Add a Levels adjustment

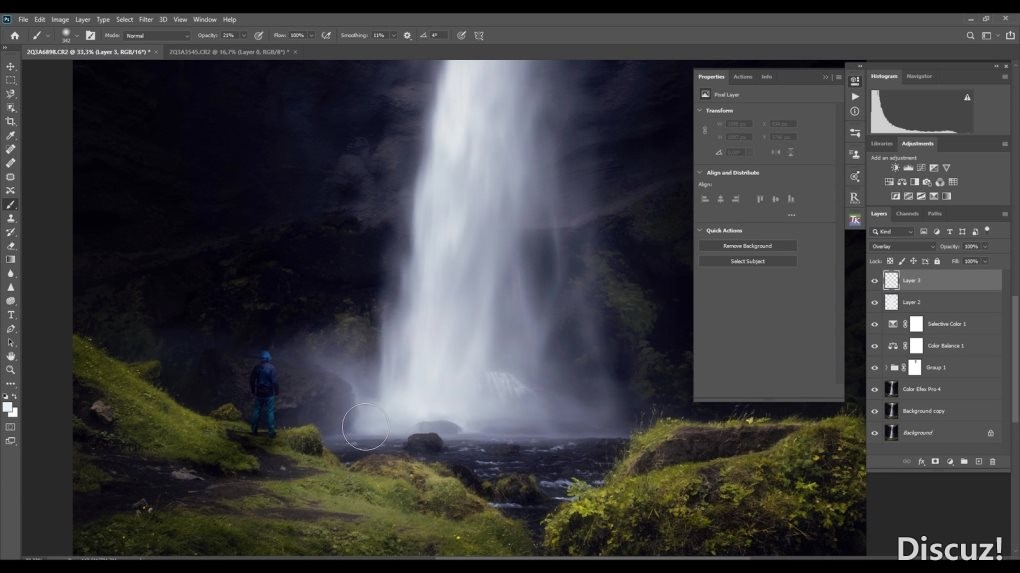point(908,168)
